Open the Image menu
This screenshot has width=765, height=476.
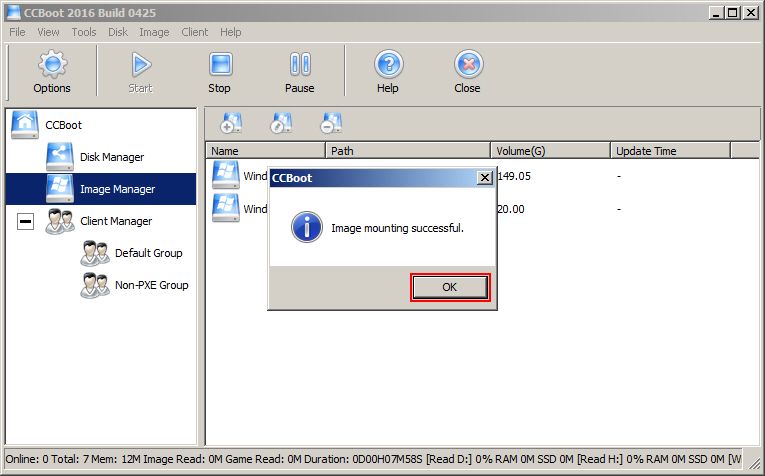pyautogui.click(x=154, y=32)
